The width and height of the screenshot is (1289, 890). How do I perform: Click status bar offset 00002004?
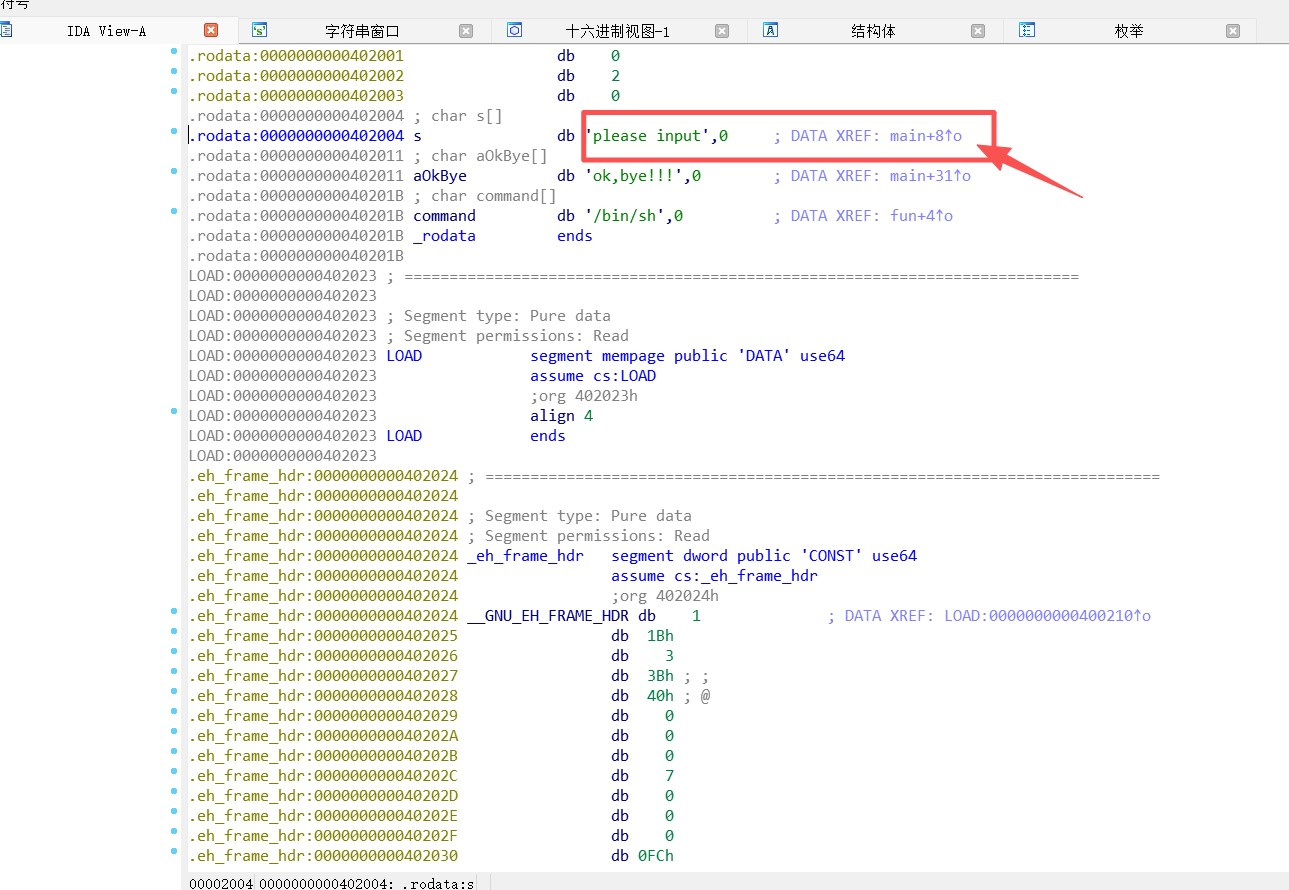tap(220, 883)
